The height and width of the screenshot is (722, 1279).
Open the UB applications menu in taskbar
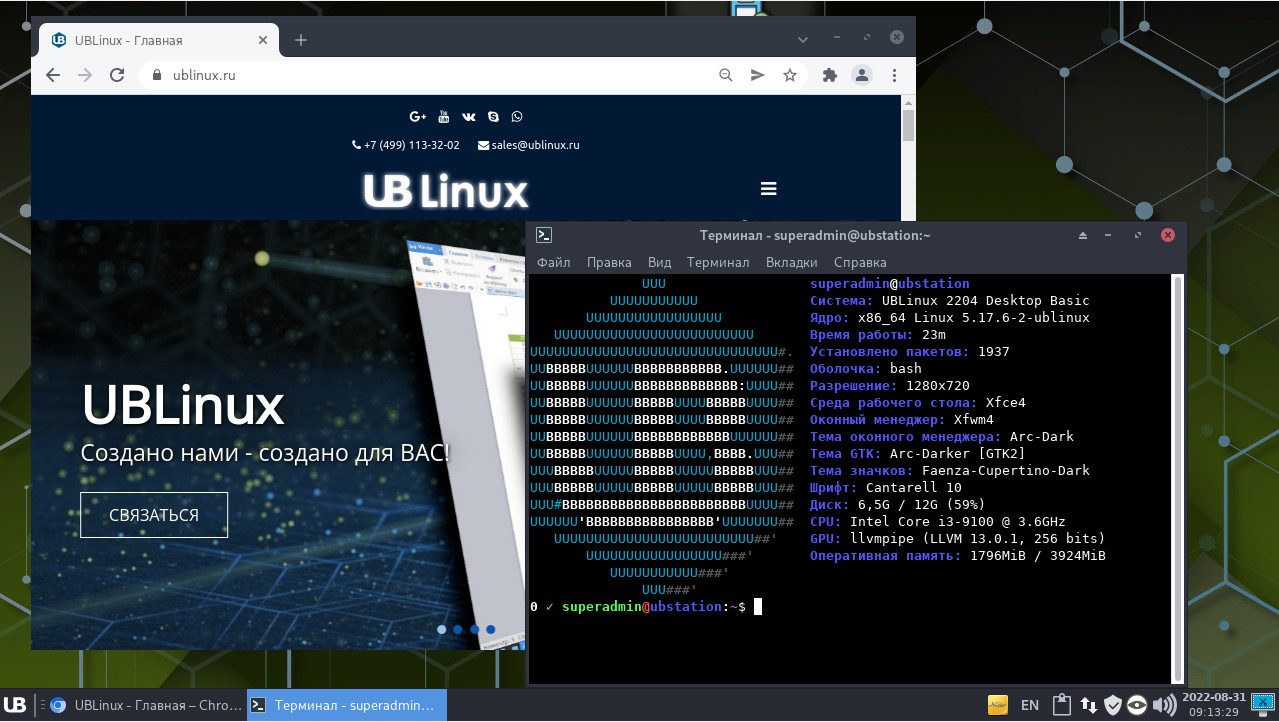15,705
